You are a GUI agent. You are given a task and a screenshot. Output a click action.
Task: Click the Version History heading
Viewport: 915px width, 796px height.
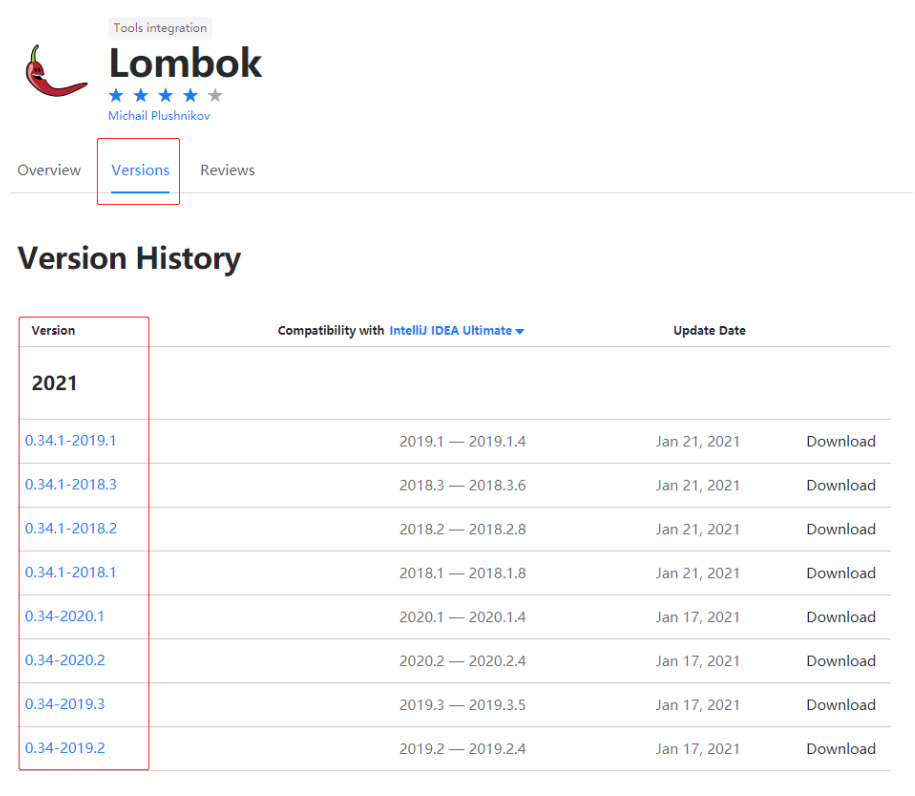click(129, 259)
